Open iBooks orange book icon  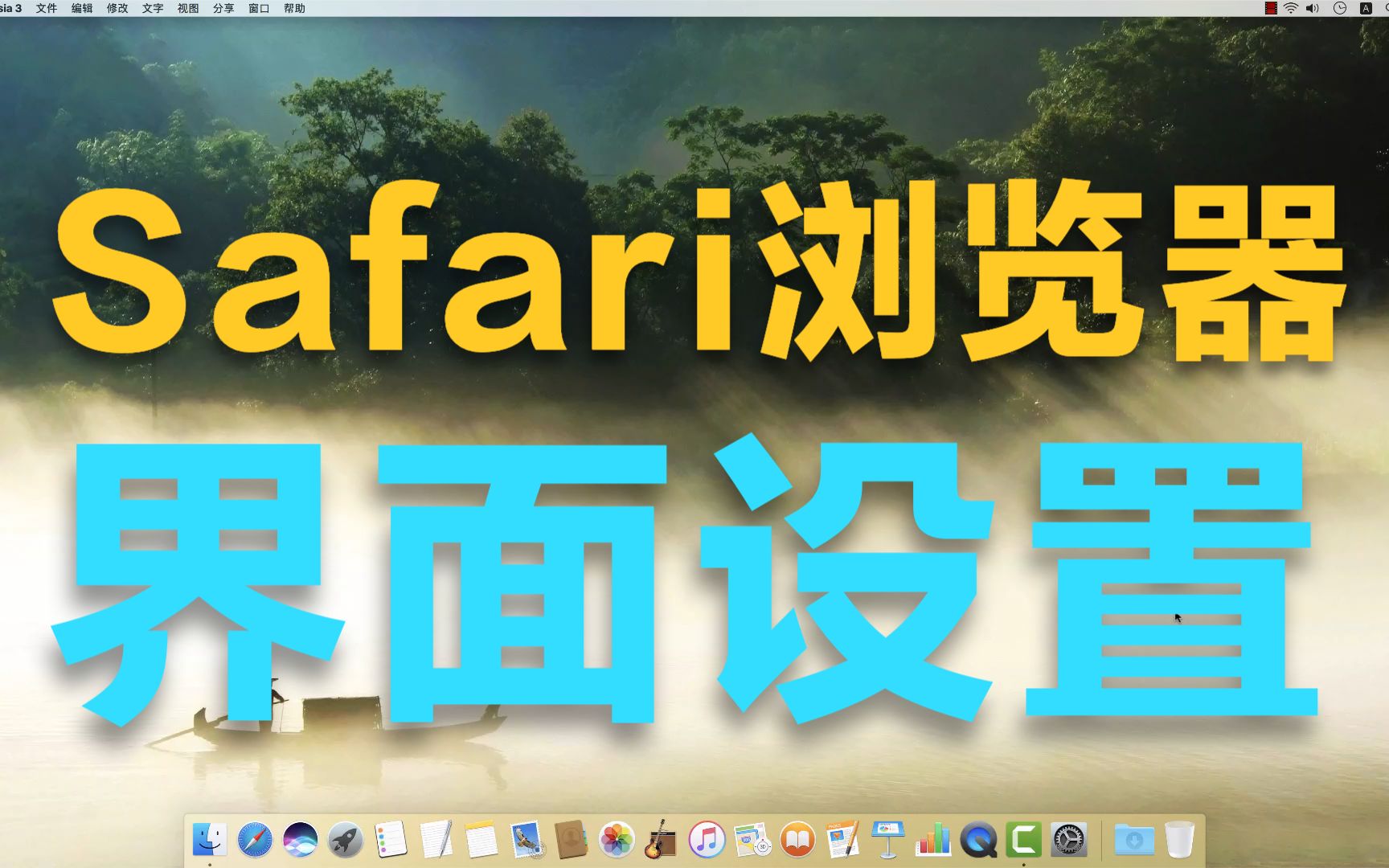click(x=797, y=840)
